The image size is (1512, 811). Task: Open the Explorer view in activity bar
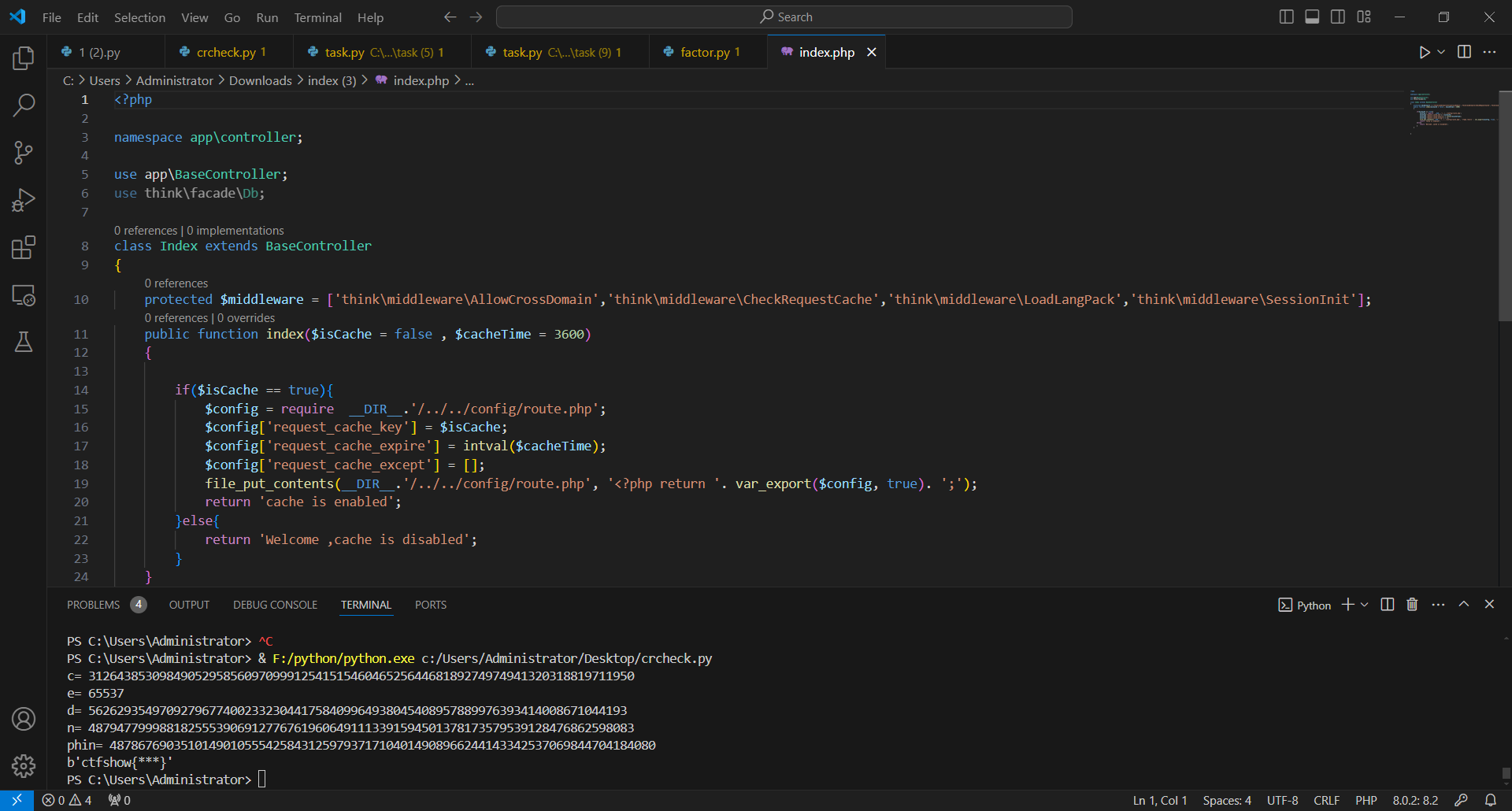(24, 57)
